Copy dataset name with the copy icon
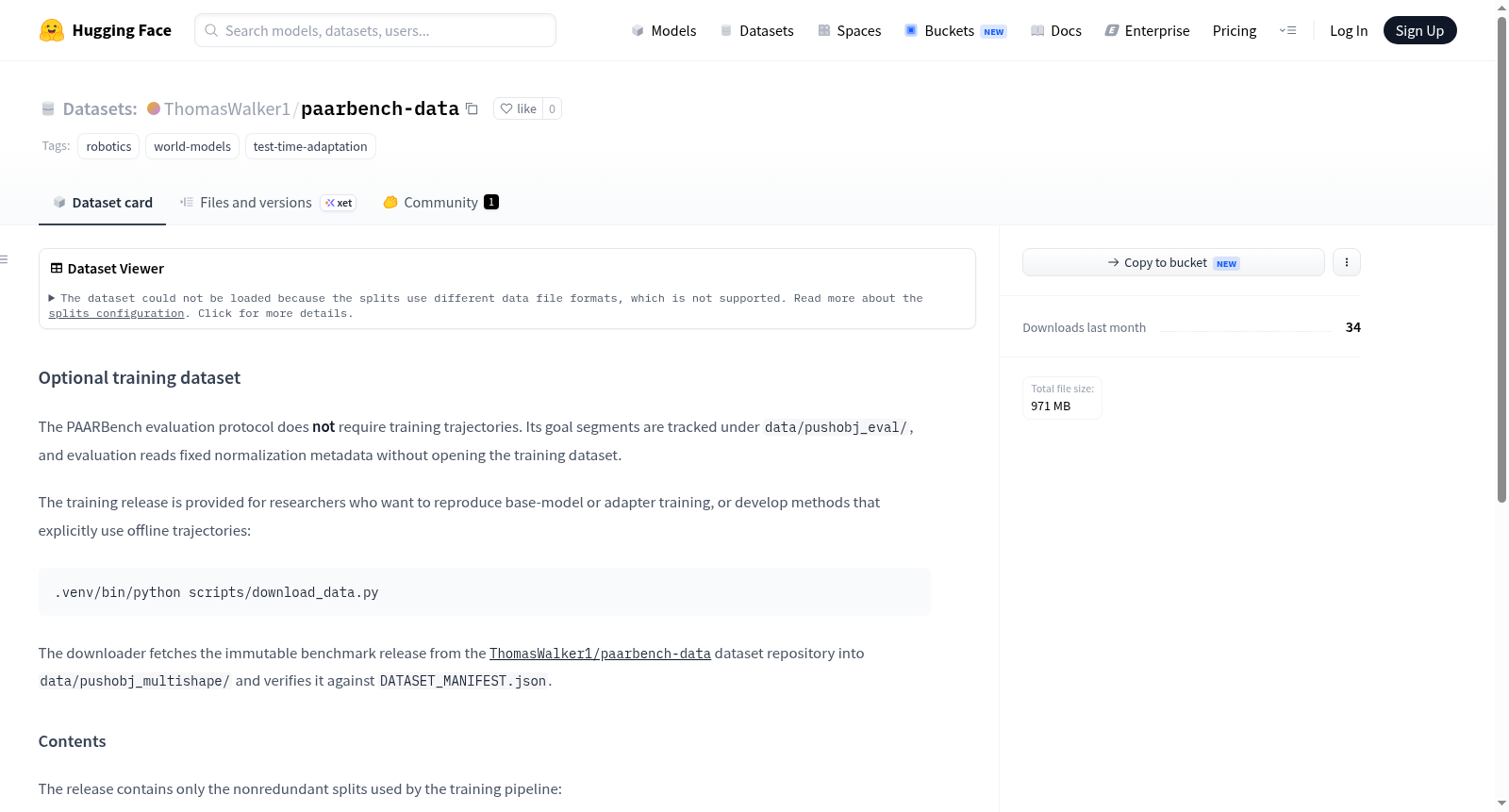 coord(473,108)
